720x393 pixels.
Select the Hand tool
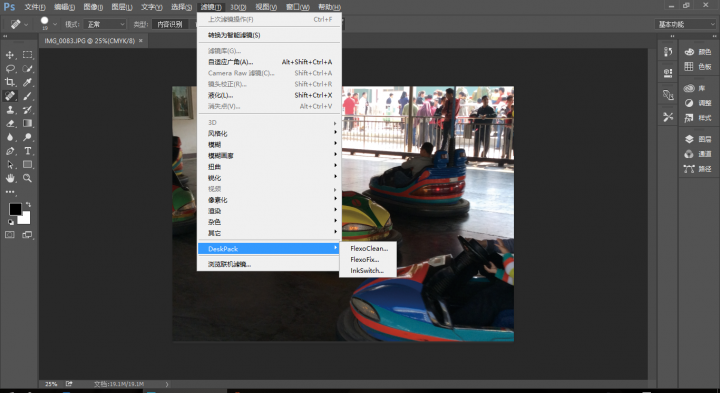(10, 178)
